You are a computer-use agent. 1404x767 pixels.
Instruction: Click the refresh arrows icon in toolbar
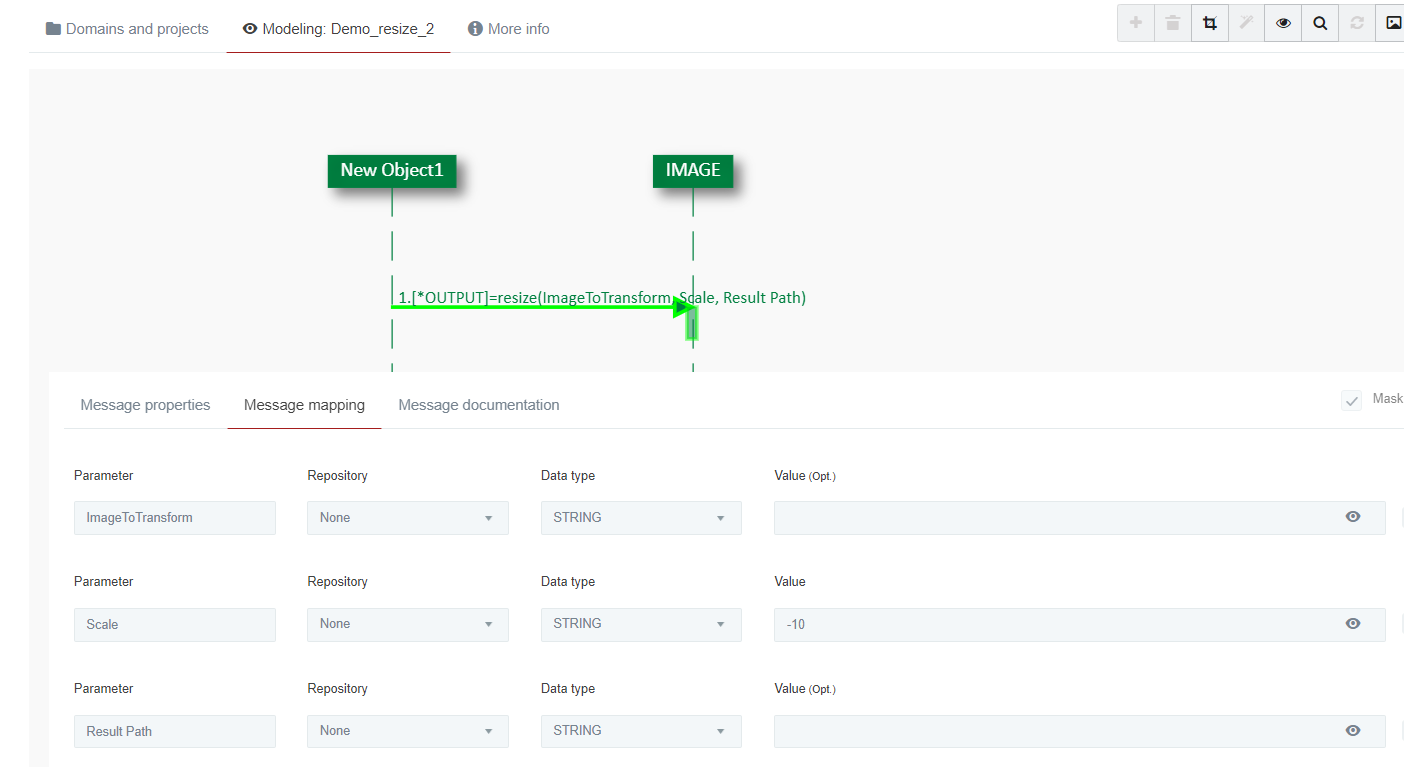(x=1357, y=23)
